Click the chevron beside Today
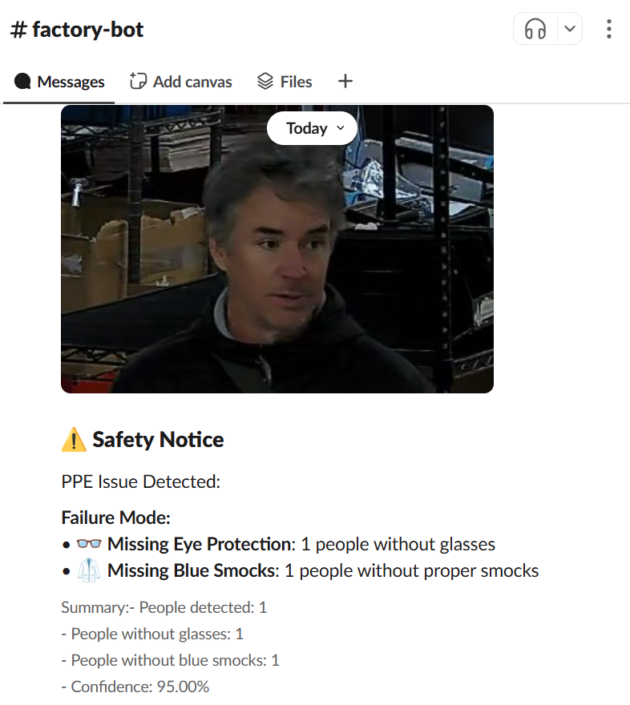The image size is (630, 705). (340, 128)
